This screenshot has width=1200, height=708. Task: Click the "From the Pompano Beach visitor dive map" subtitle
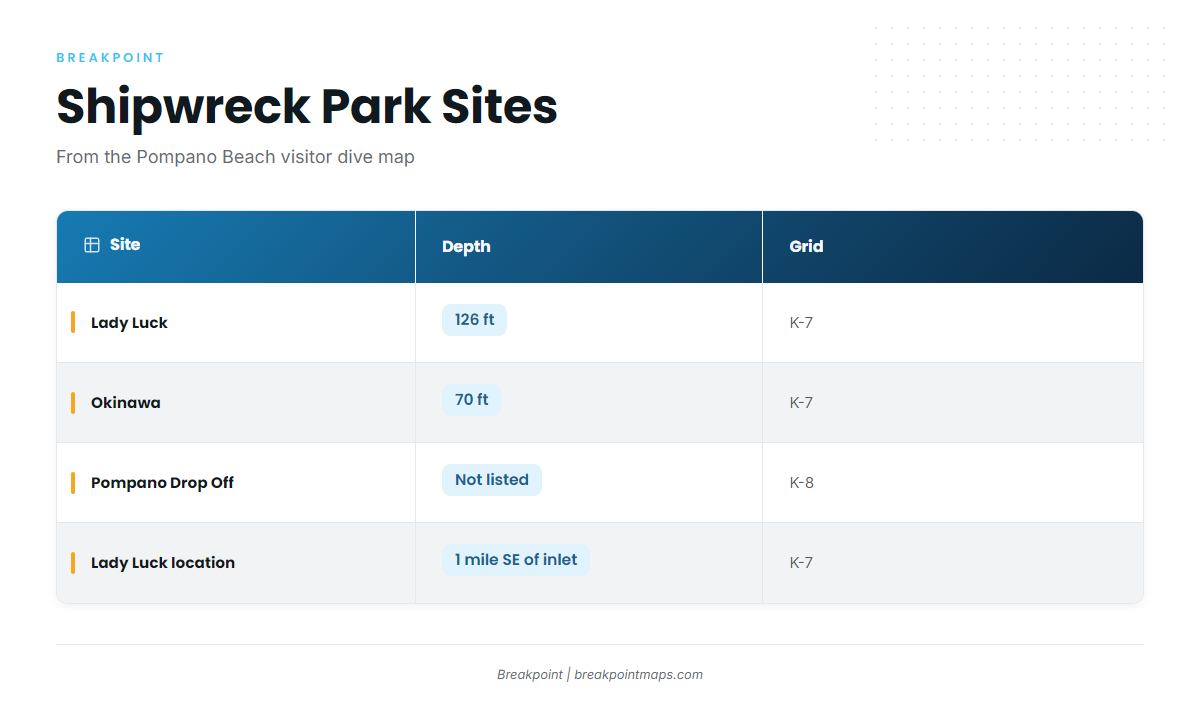(235, 157)
